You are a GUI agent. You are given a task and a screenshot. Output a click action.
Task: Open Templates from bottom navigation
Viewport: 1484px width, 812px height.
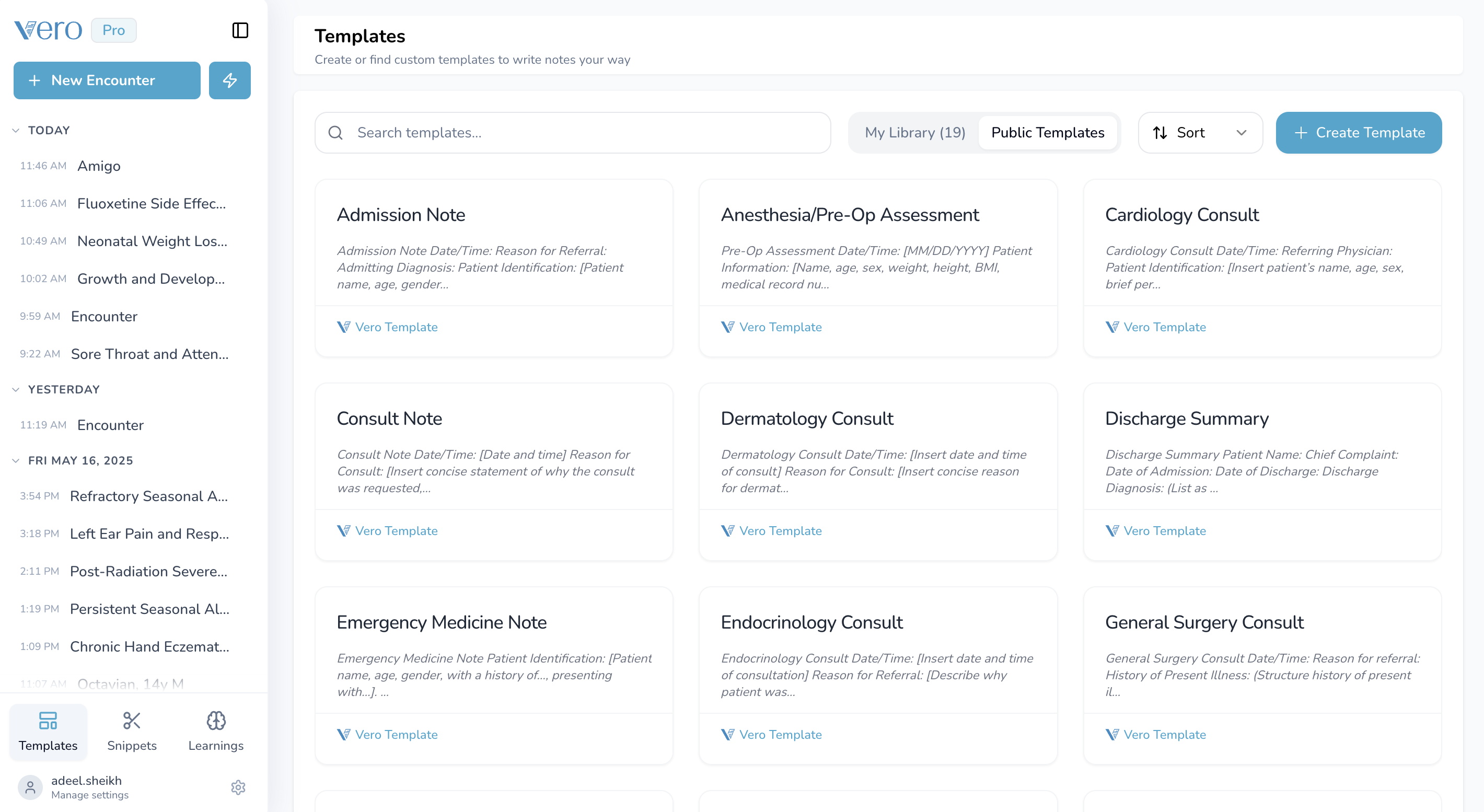[48, 732]
